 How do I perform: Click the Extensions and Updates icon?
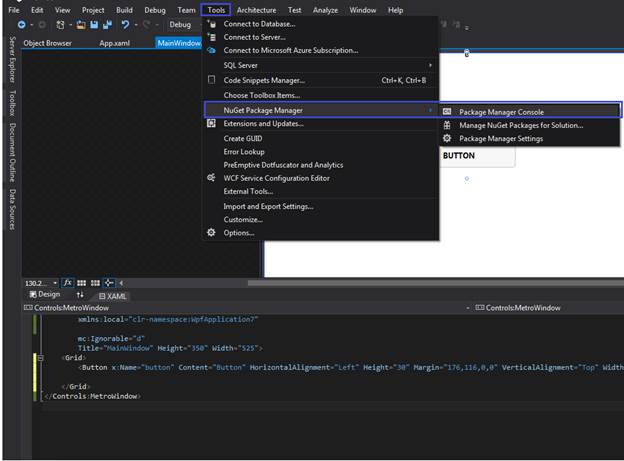(211, 123)
